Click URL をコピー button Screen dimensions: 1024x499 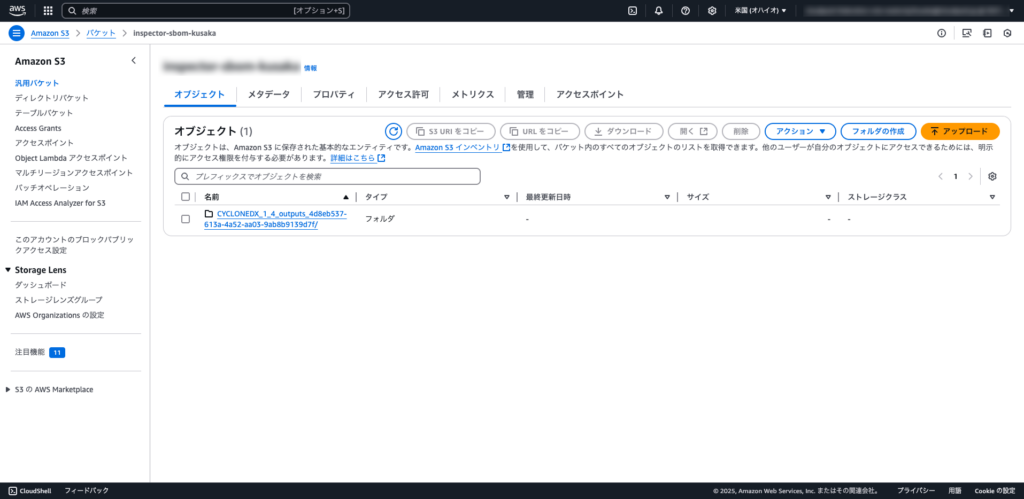pyautogui.click(x=539, y=131)
